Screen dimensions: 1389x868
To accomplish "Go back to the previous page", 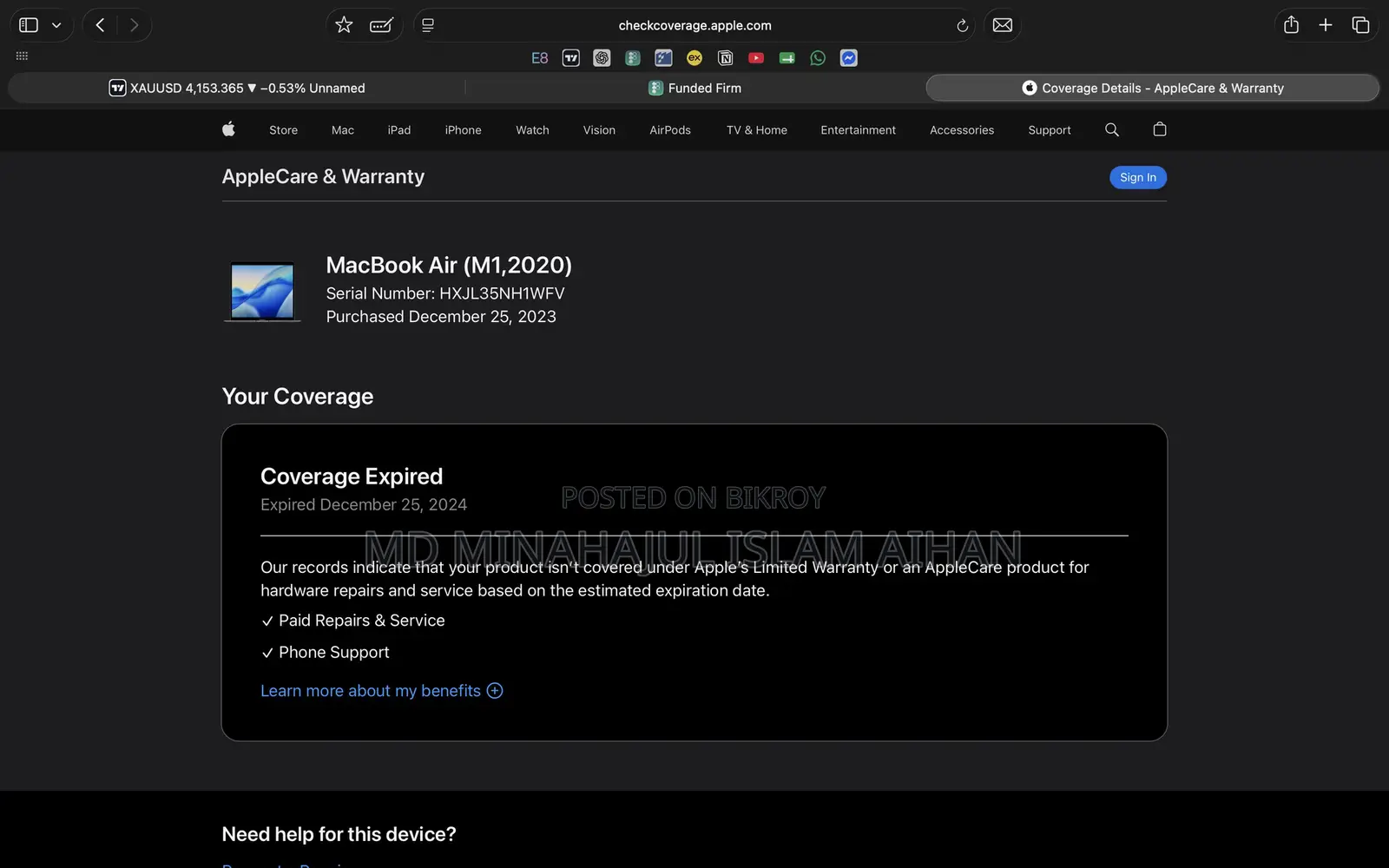I will coord(100,25).
